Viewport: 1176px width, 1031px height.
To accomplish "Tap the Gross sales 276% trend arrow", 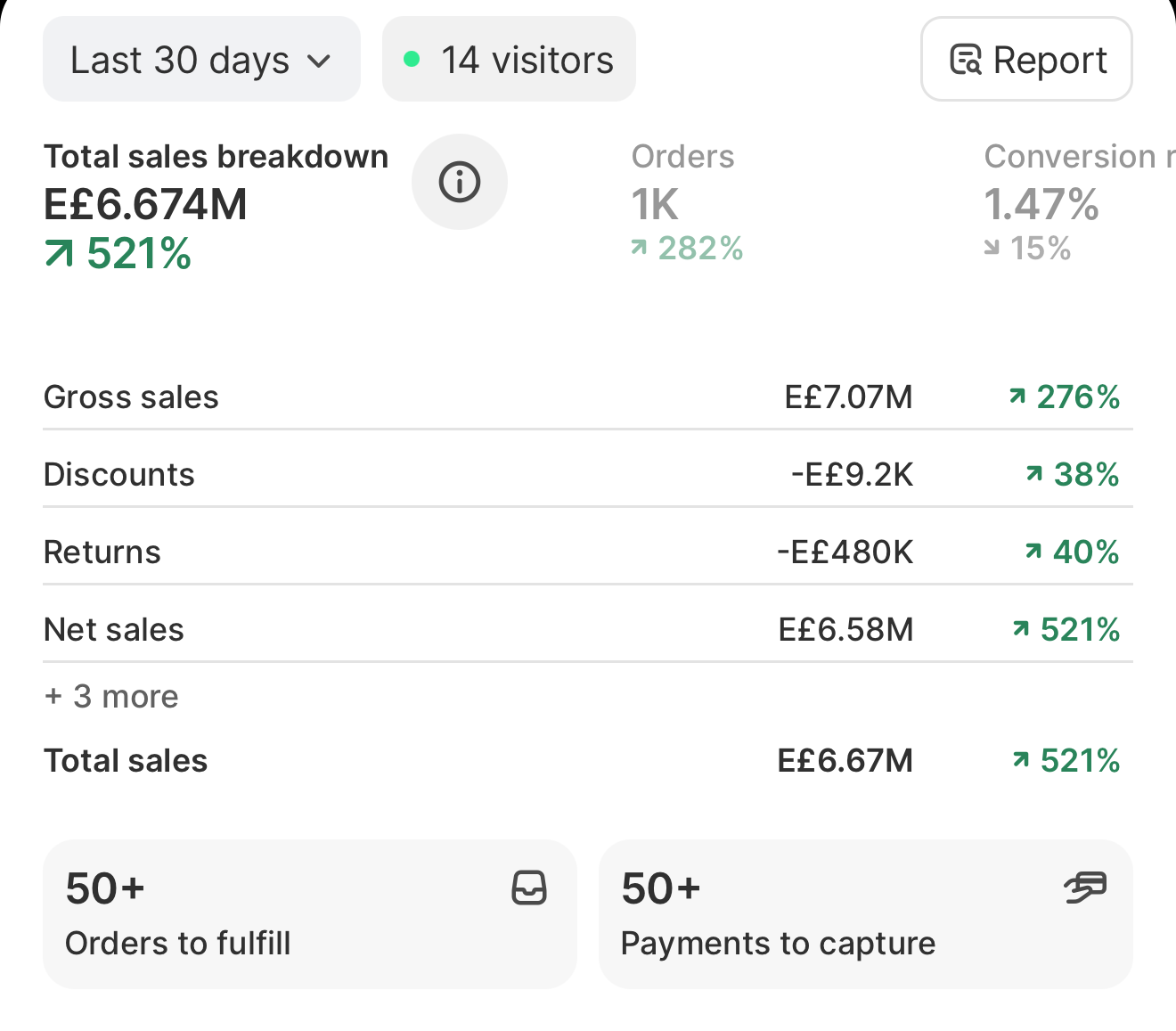I will [x=1017, y=397].
